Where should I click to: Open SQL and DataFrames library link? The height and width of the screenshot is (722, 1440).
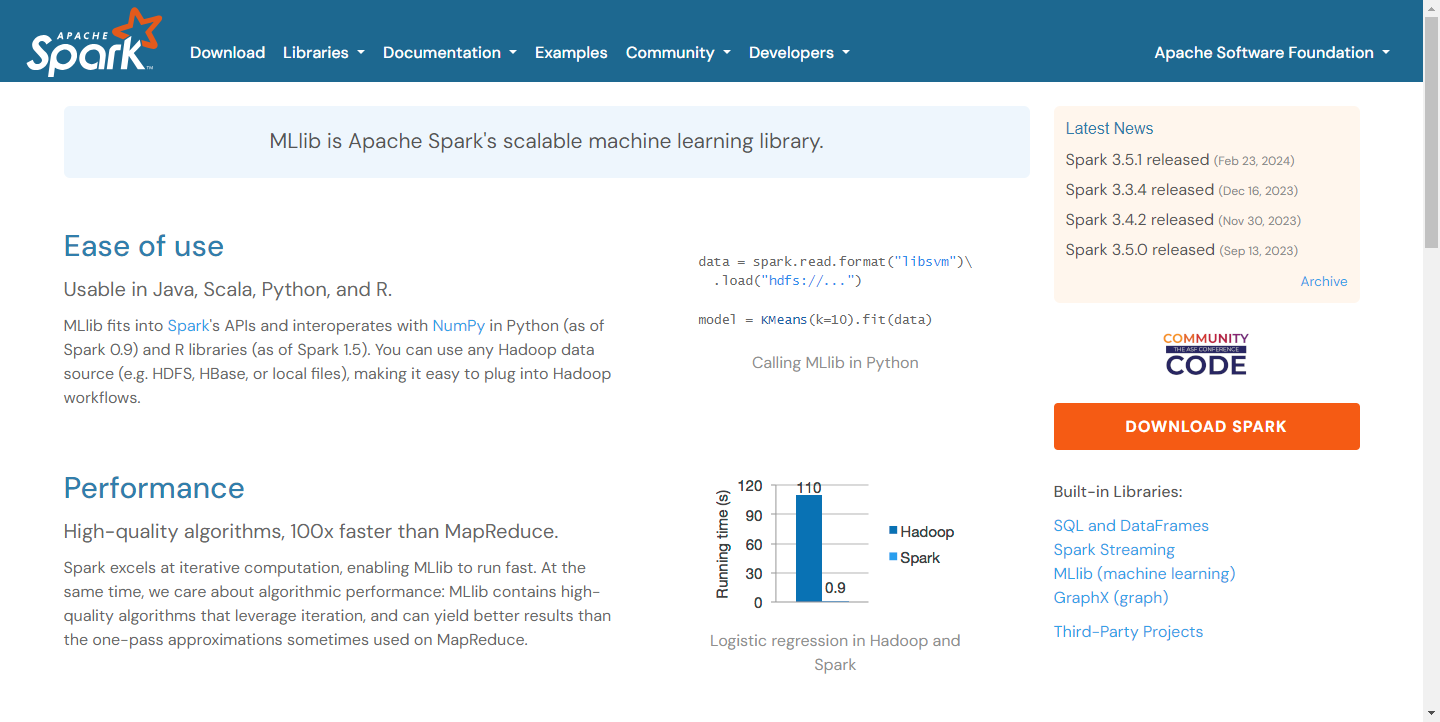(1131, 526)
